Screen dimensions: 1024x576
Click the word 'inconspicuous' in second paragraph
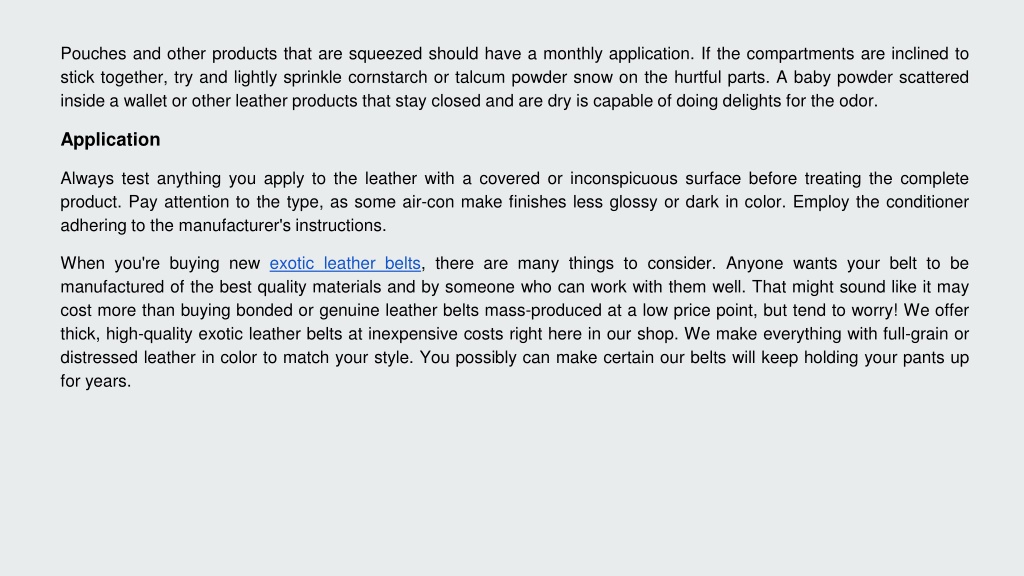coord(623,179)
